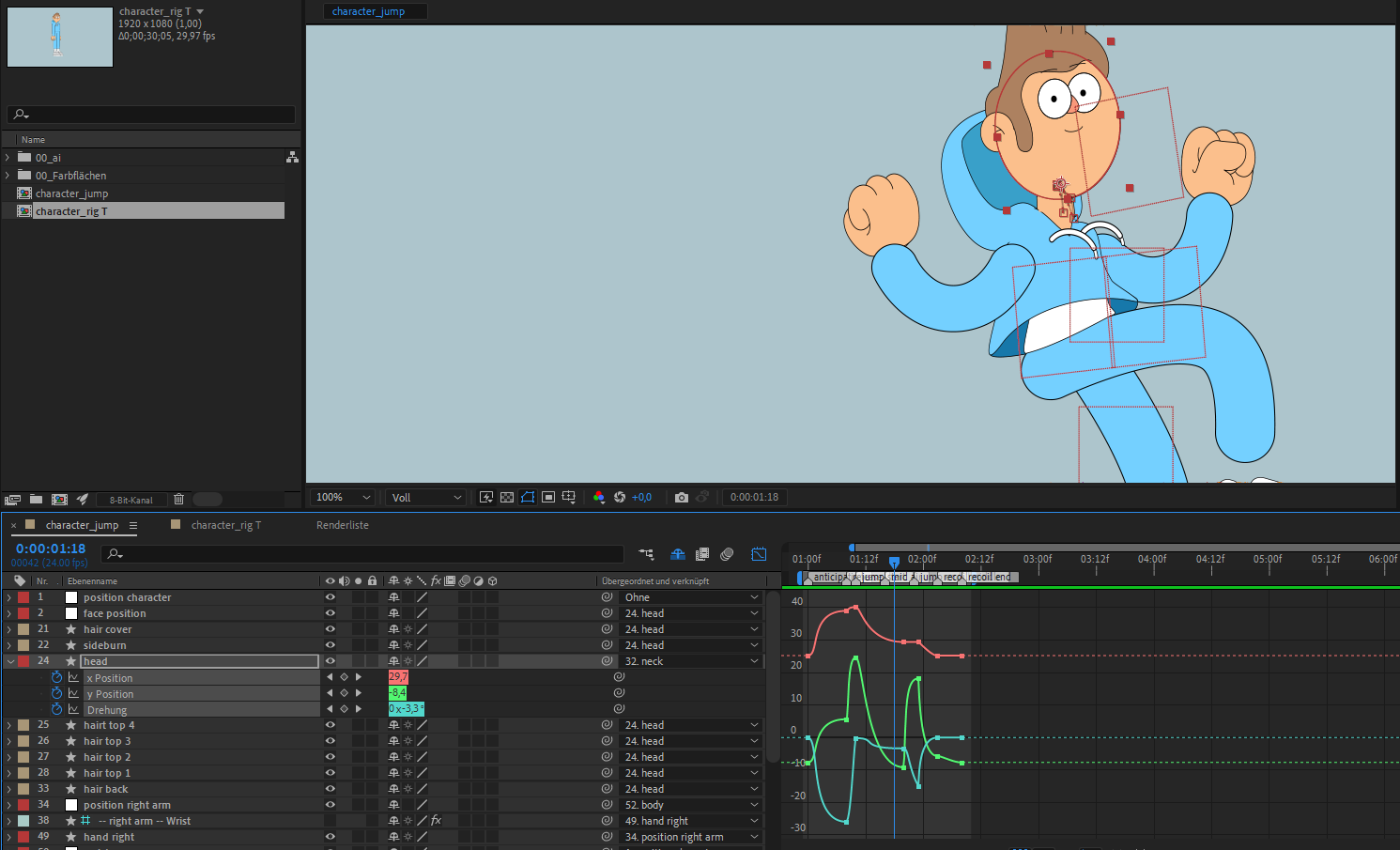The image size is (1400, 850).
Task: Toggle the x Position stopwatch
Action: coord(56,677)
